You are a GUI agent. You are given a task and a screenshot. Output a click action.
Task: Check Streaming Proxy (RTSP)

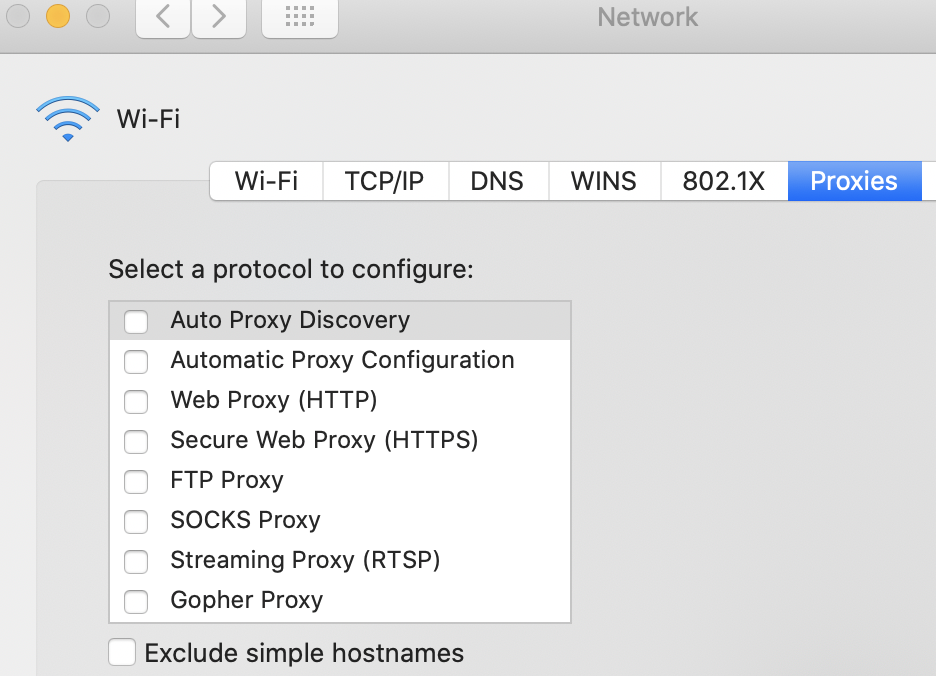[x=135, y=561]
